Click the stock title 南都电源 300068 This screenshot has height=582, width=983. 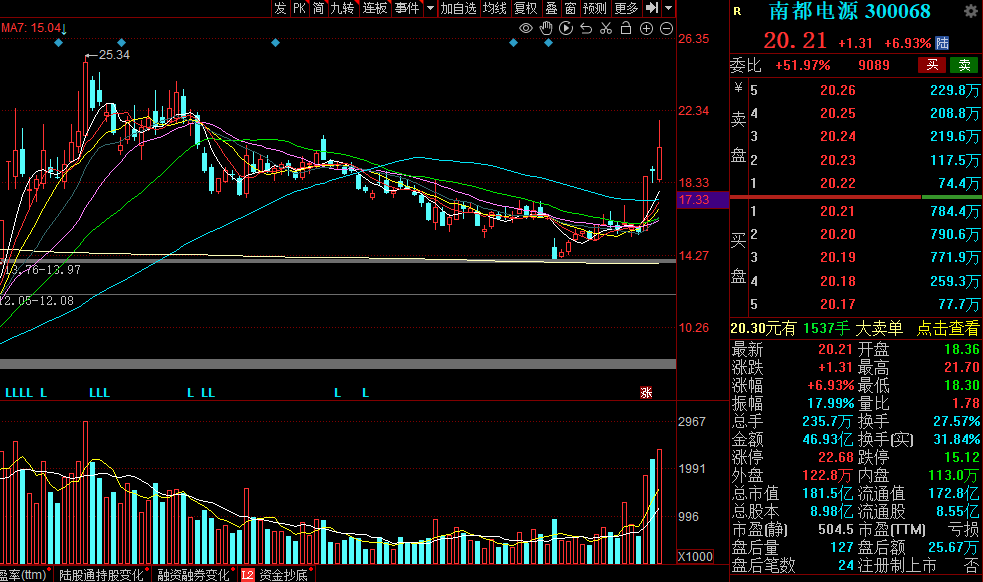(x=849, y=11)
